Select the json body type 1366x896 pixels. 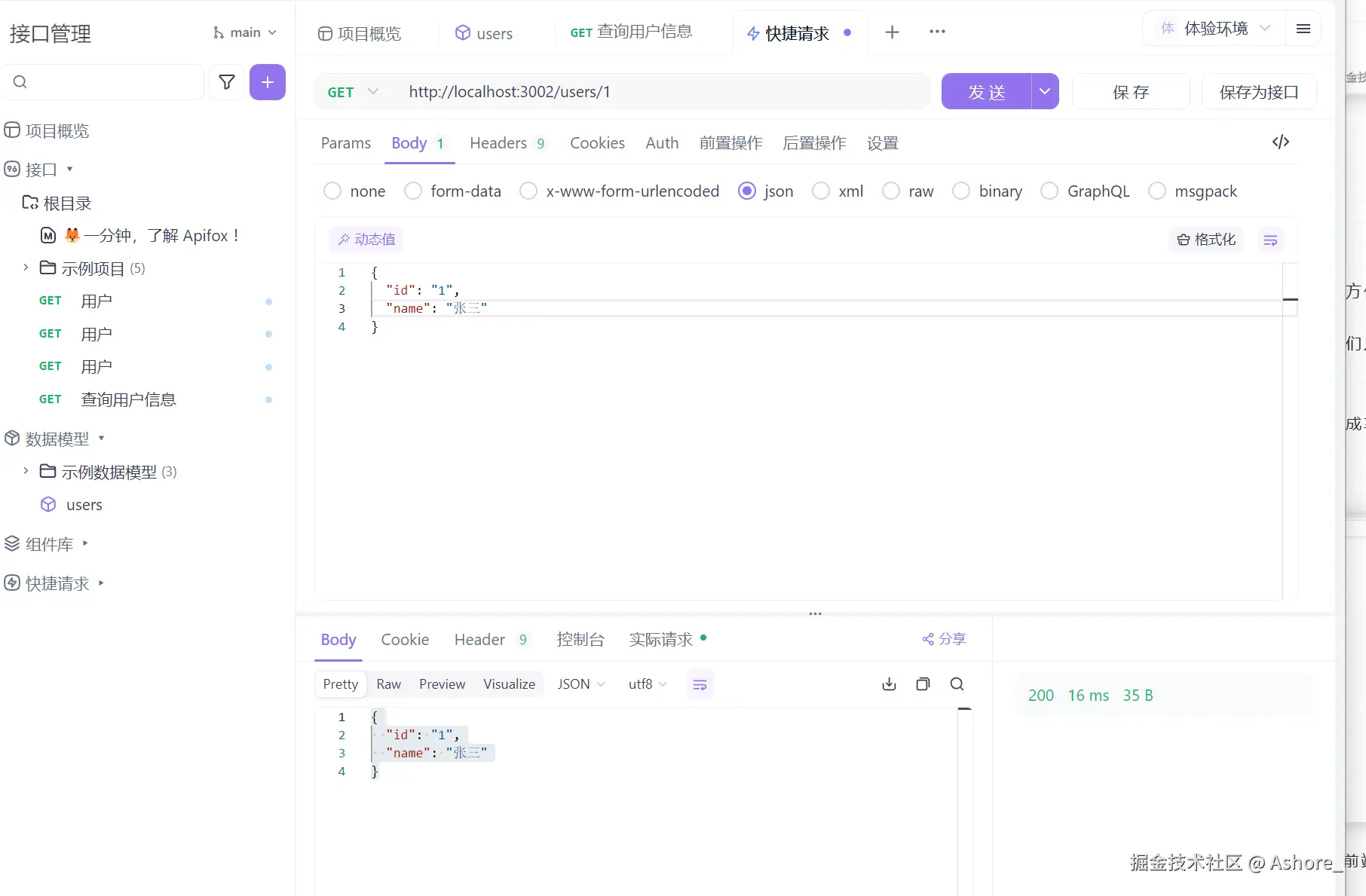(x=747, y=191)
